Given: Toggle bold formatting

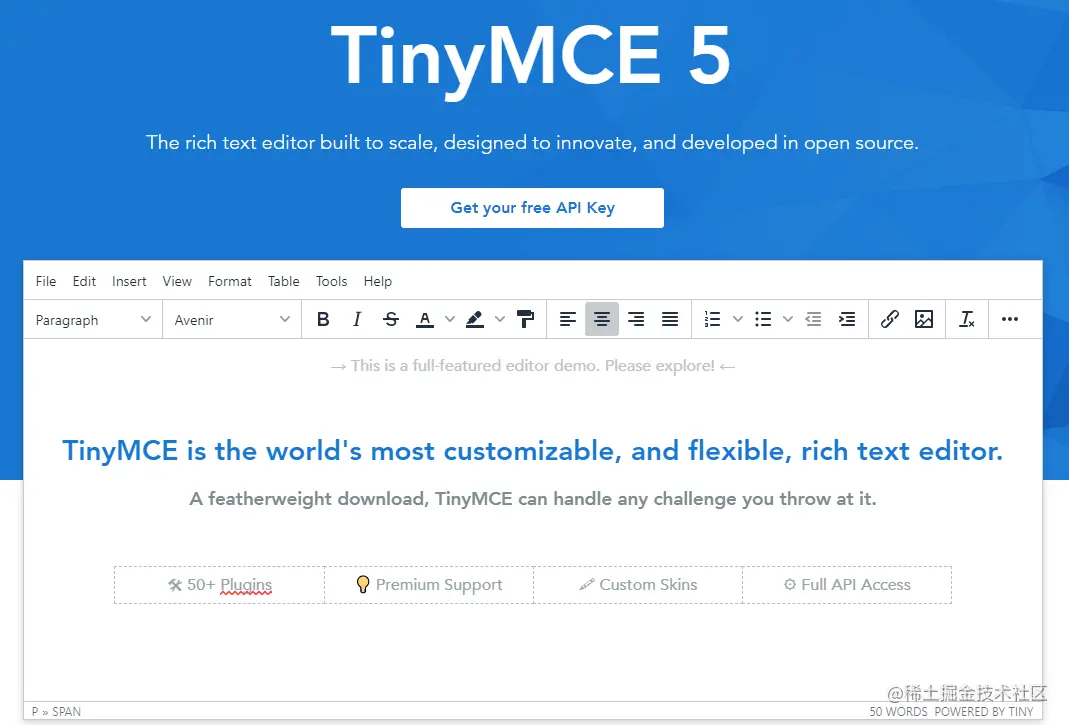Looking at the screenshot, I should tap(323, 319).
